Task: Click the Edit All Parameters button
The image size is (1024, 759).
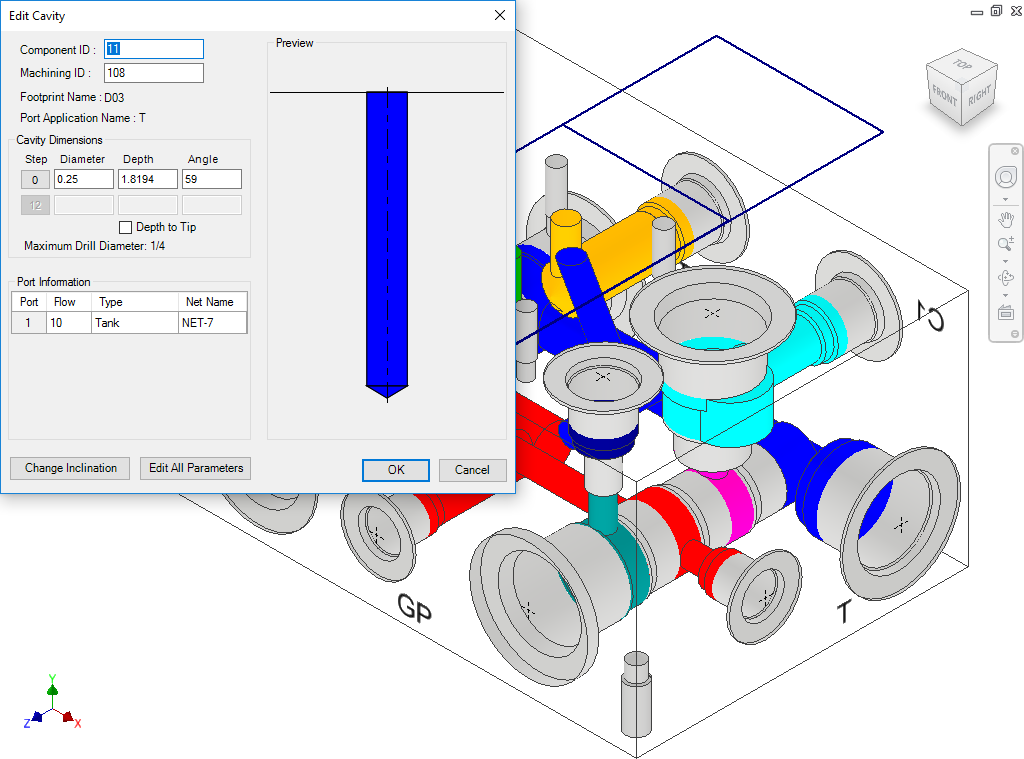Action: coord(195,468)
